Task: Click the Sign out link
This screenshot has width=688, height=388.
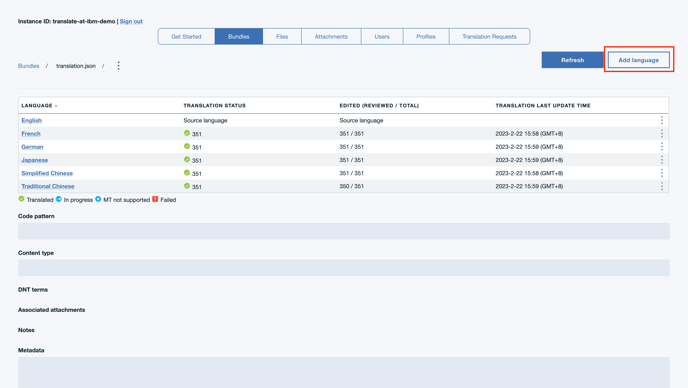Action: point(131,21)
